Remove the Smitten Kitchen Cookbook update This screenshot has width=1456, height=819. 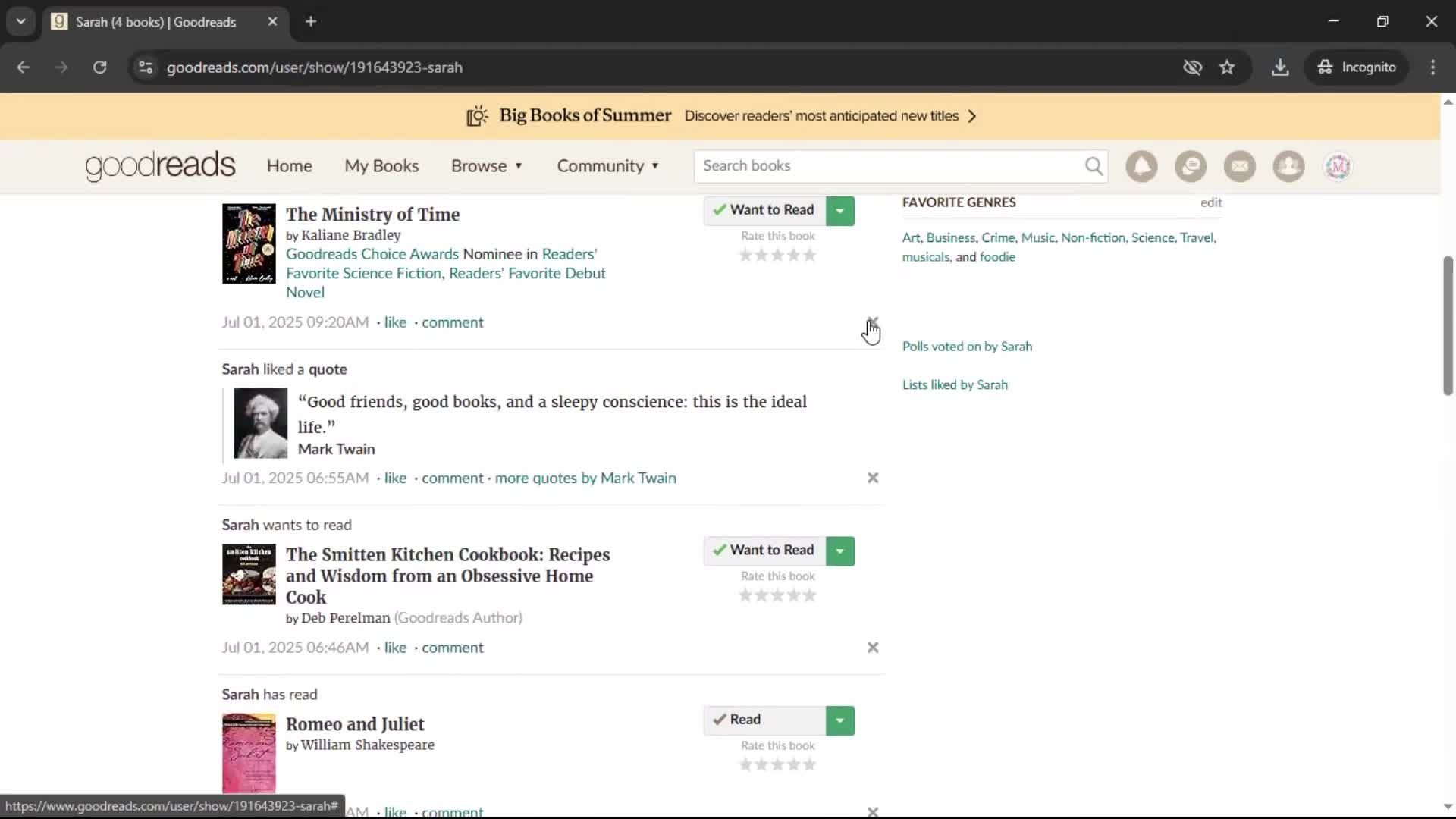(873, 648)
